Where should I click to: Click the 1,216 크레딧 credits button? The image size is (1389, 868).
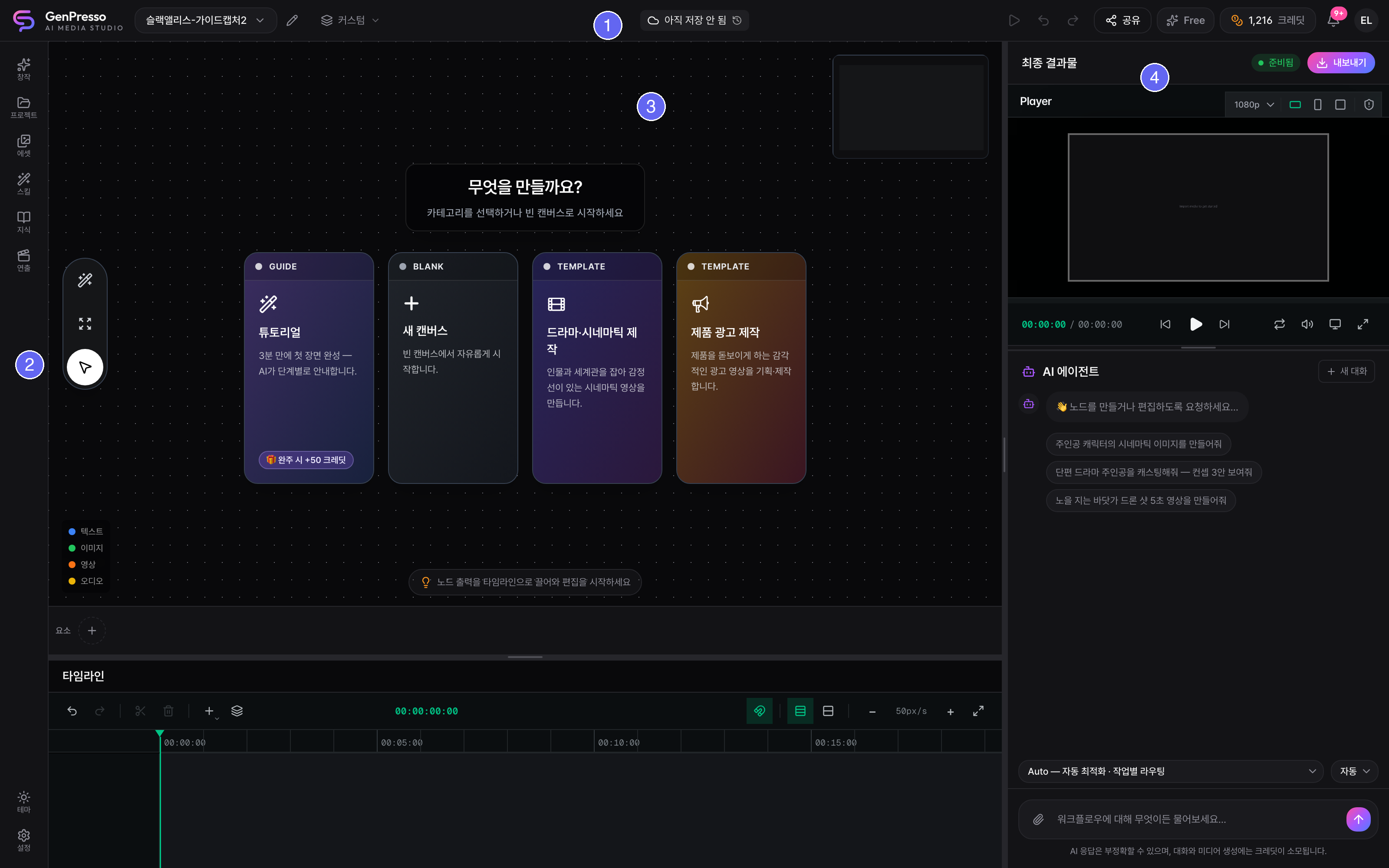(x=1268, y=21)
